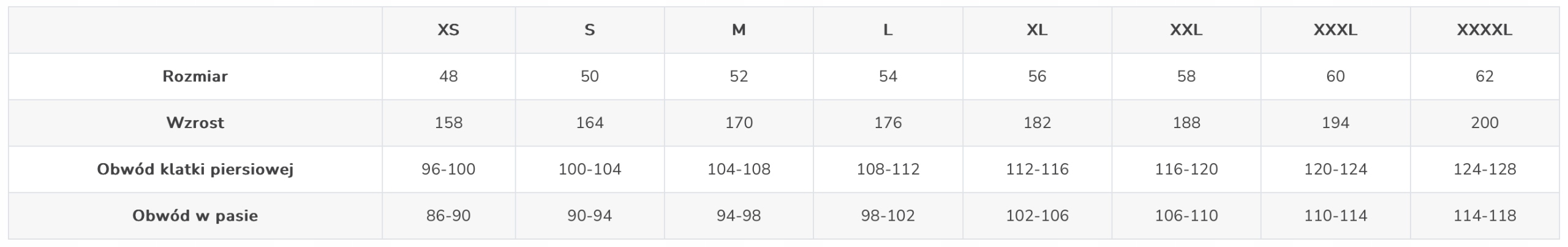This screenshot has width=1568, height=247.
Task: Select the XXXXL column header
Action: coord(1484,30)
